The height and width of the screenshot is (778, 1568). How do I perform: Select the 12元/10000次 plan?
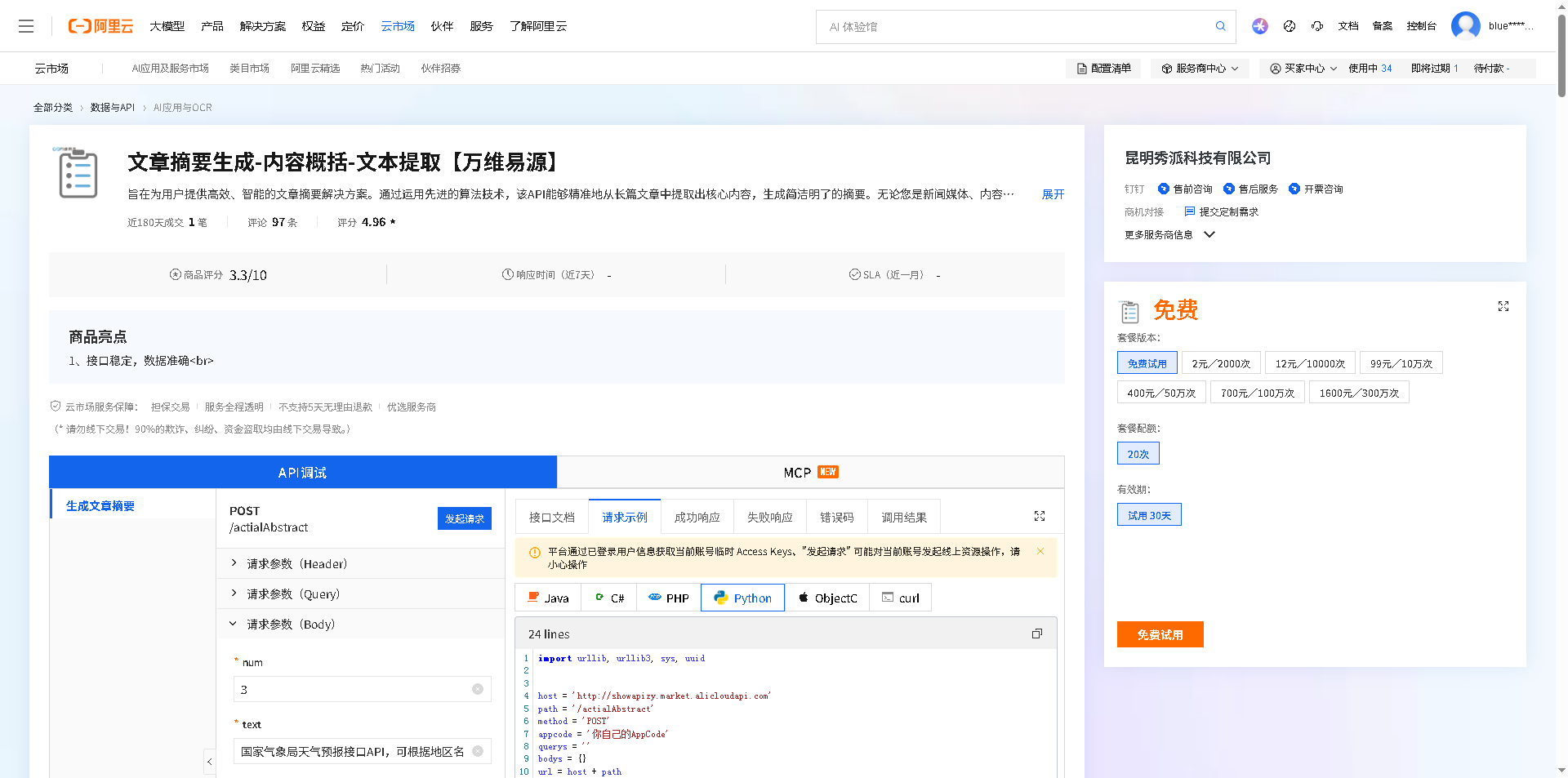[x=1310, y=363]
